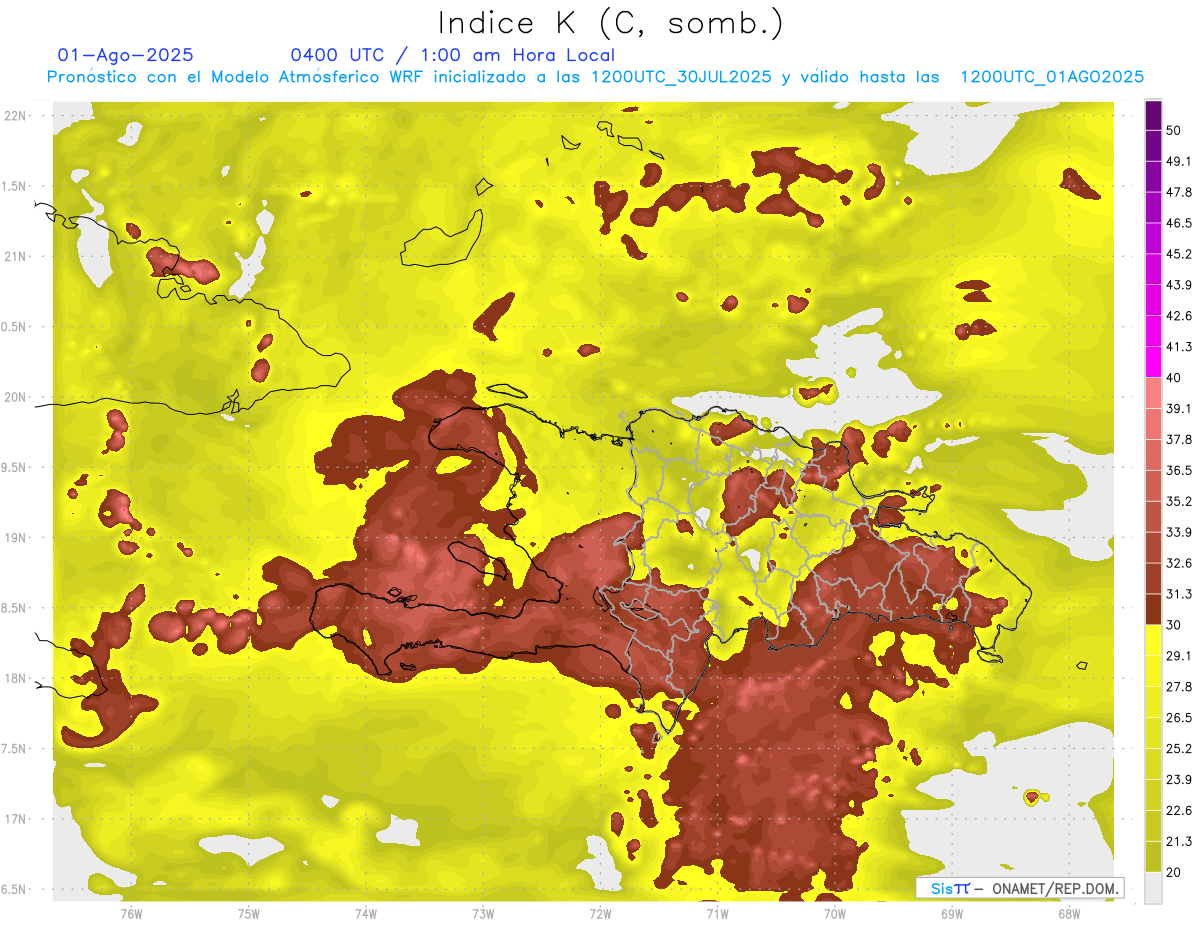Click the "19N" latitude label
Screen dimensions: 1200x927
[16, 538]
